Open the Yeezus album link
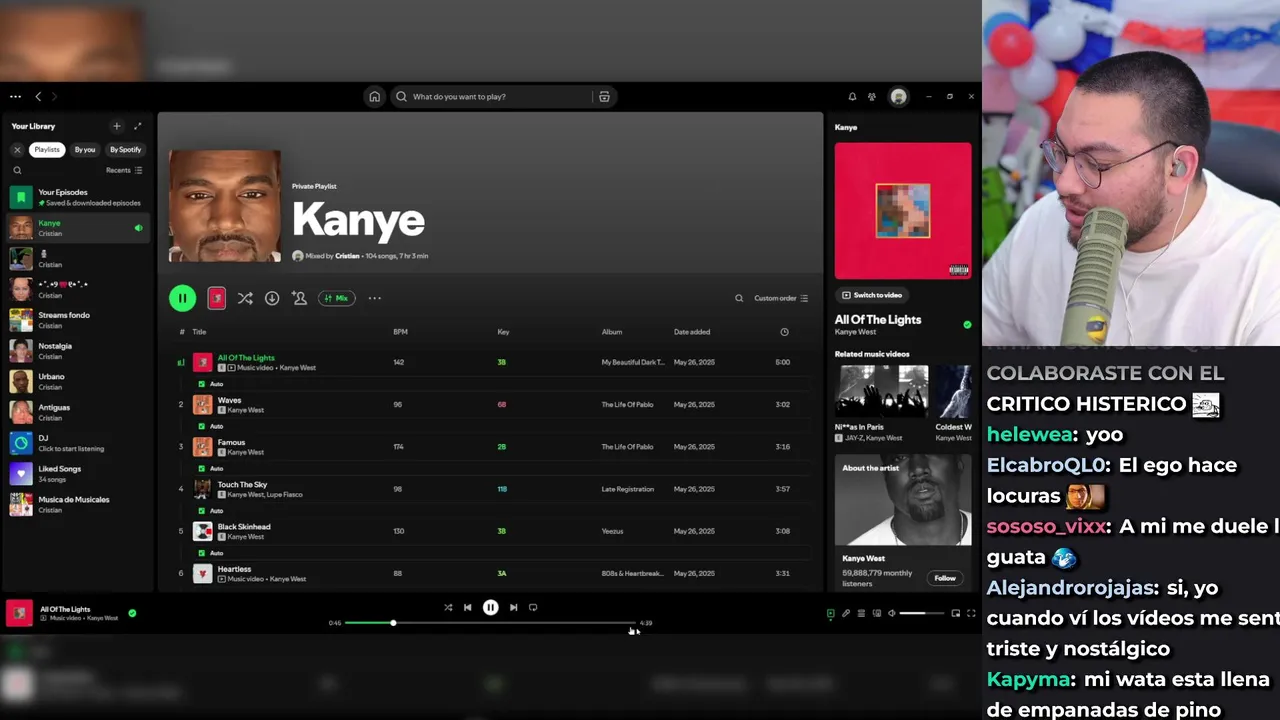 point(613,531)
